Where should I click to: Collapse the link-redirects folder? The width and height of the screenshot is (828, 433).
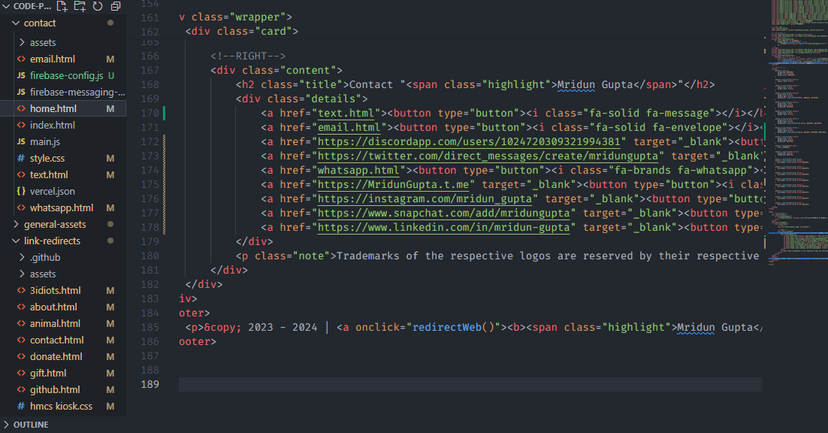click(16, 241)
